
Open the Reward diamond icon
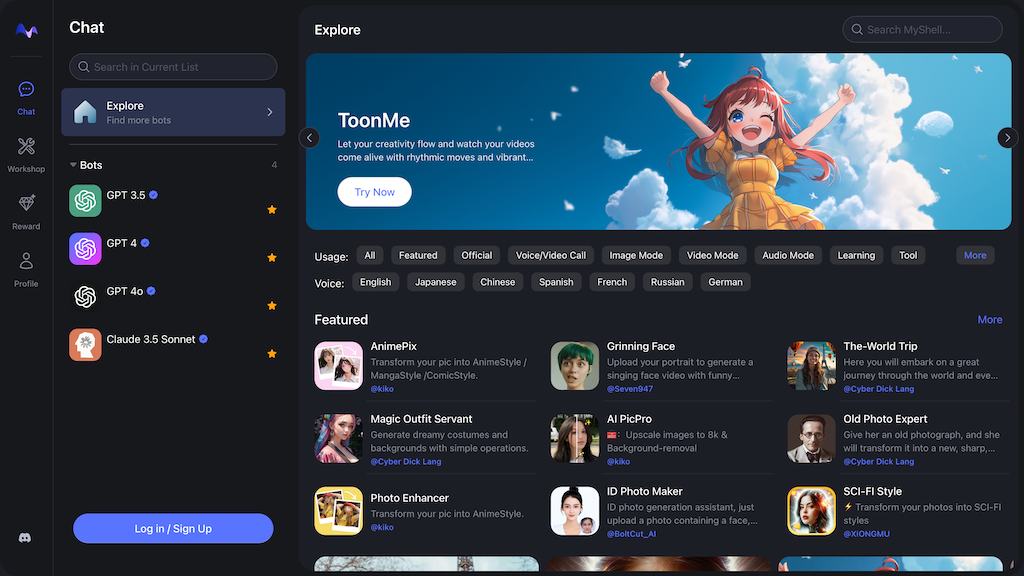26,210
